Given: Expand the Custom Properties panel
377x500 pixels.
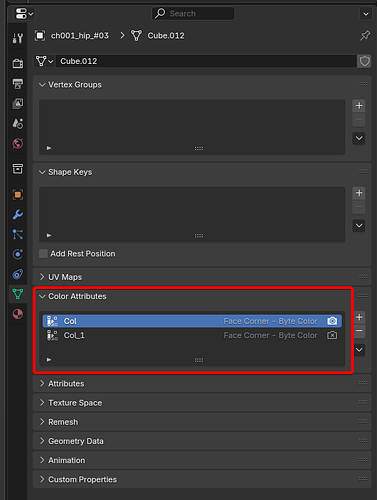Looking at the screenshot, I should [42, 479].
